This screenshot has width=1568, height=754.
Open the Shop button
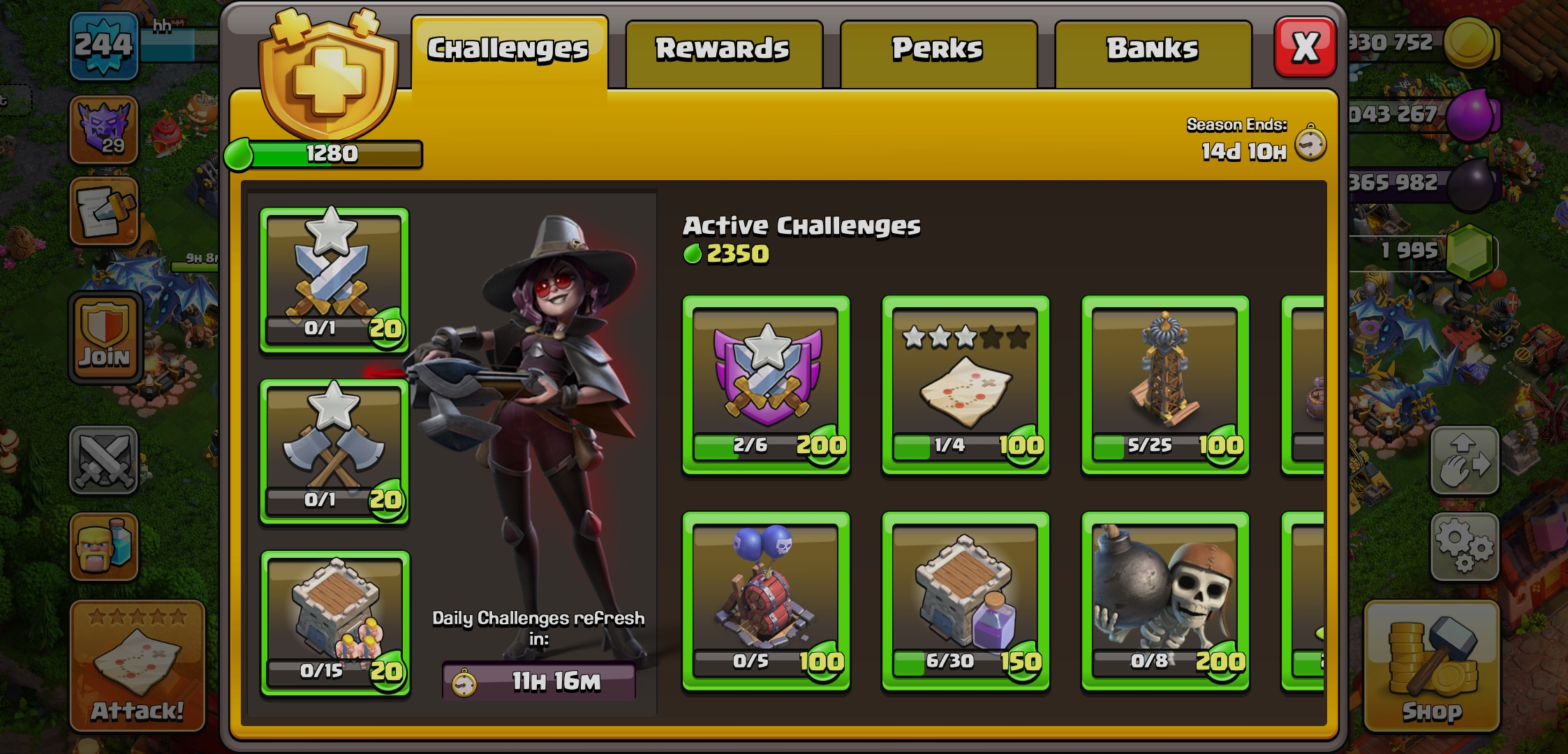point(1431,666)
